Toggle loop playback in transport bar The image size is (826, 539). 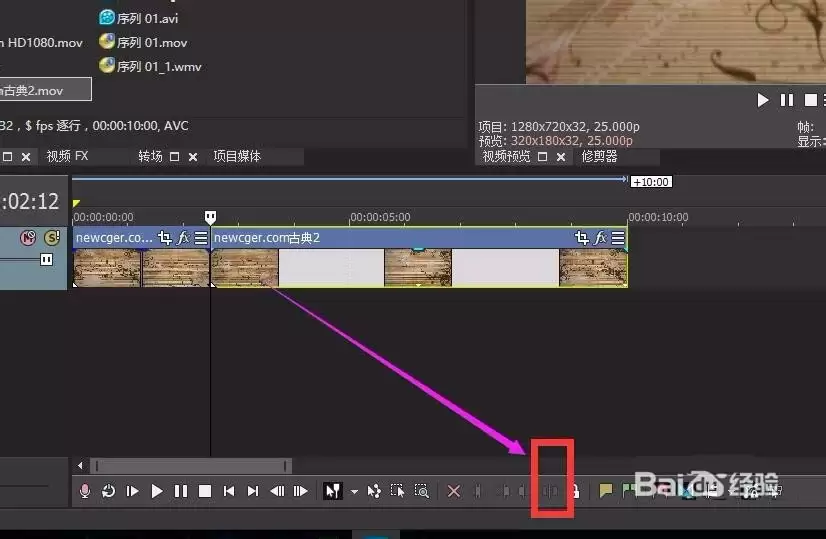click(x=109, y=491)
